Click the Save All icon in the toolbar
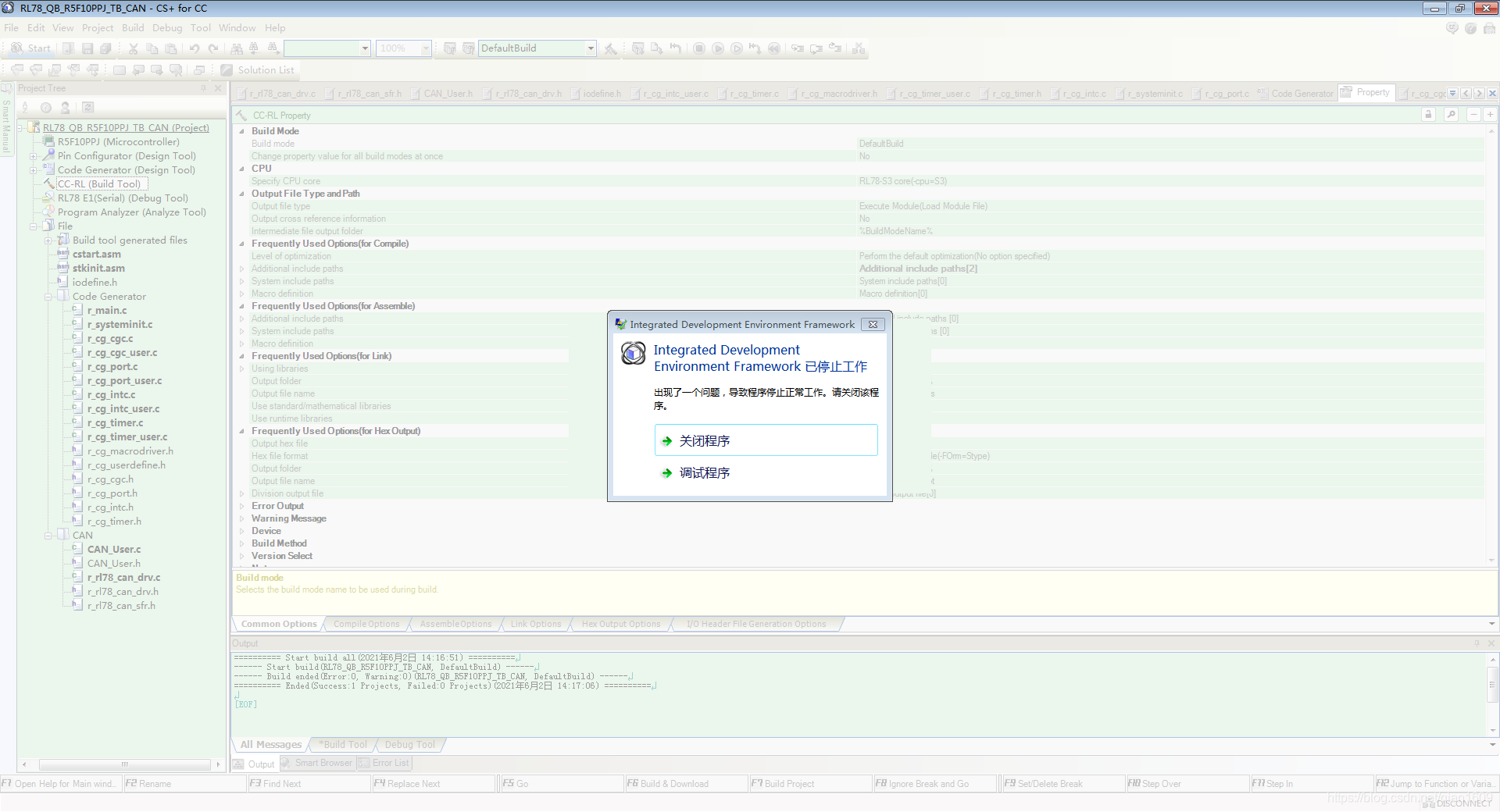 (105, 48)
